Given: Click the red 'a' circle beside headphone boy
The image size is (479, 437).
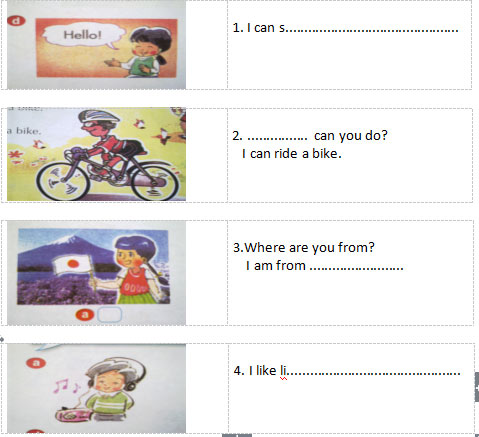Looking at the screenshot, I should pyautogui.click(x=36, y=363).
